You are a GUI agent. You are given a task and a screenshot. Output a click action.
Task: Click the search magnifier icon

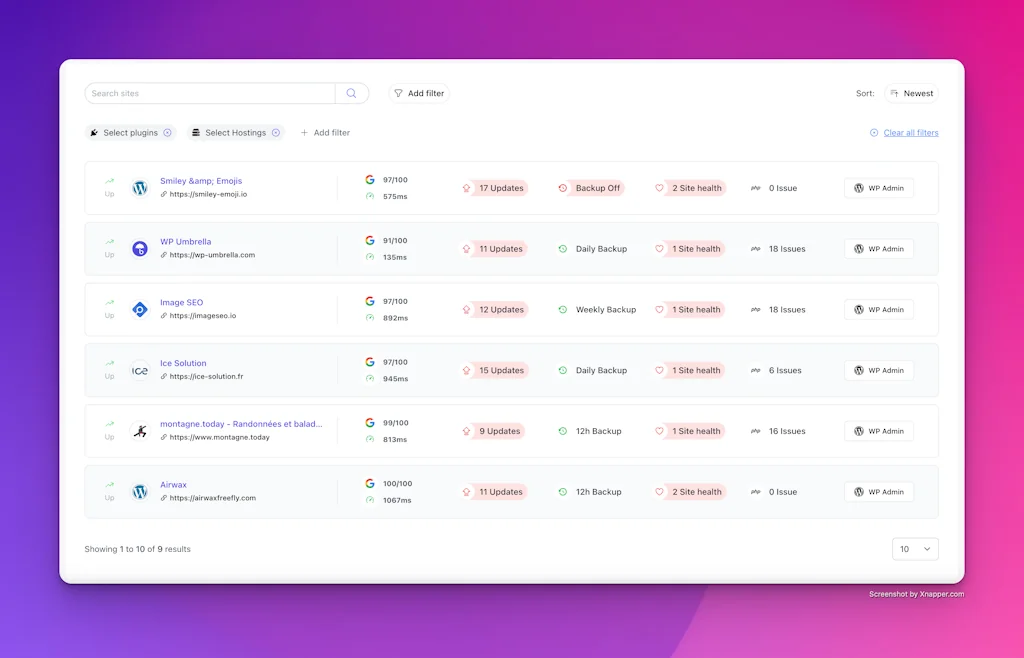pyautogui.click(x=351, y=92)
